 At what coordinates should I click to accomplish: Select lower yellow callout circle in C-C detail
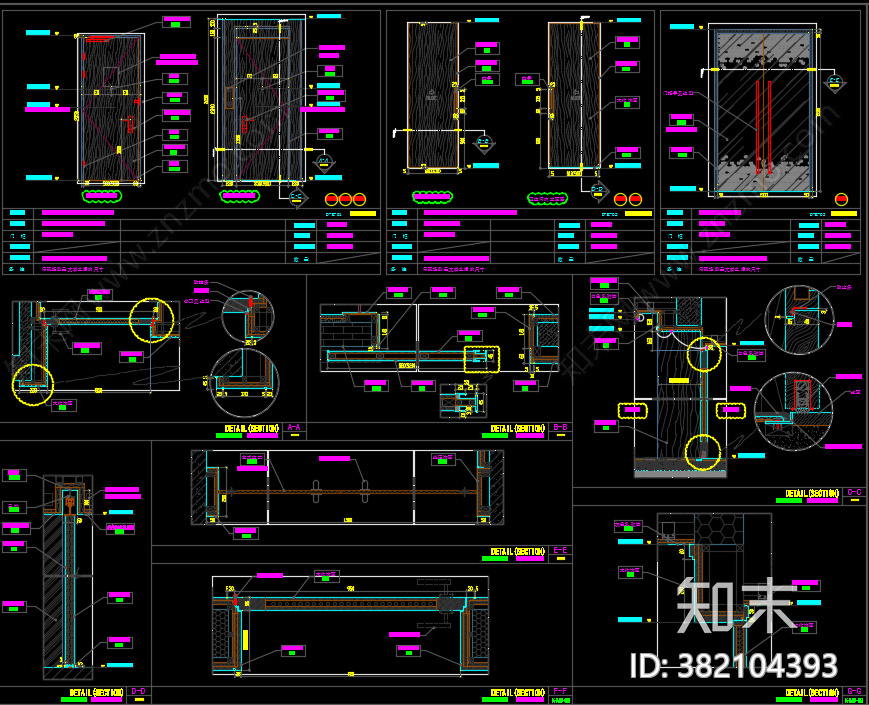[x=703, y=452]
